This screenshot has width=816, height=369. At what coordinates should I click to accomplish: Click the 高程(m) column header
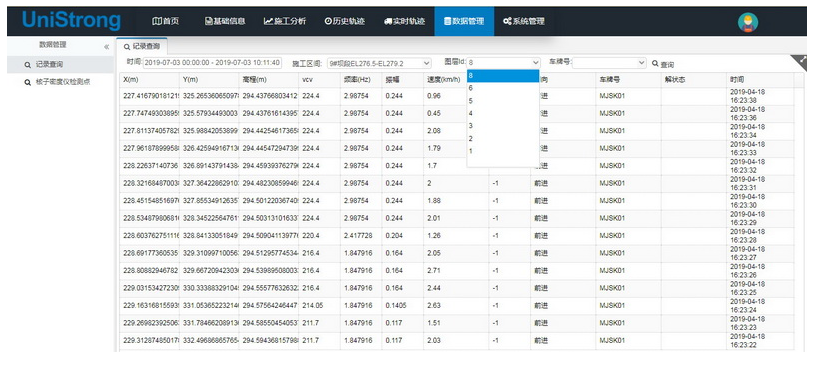click(x=269, y=80)
